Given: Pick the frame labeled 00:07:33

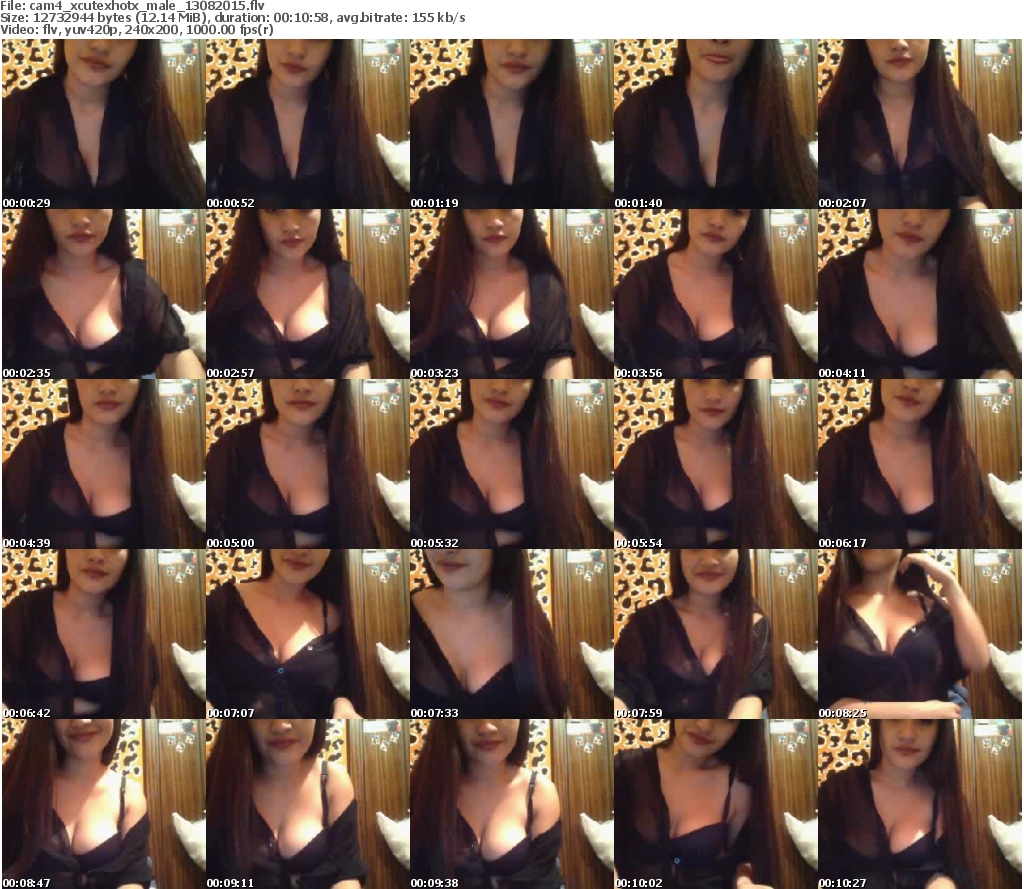Looking at the screenshot, I should point(511,634).
